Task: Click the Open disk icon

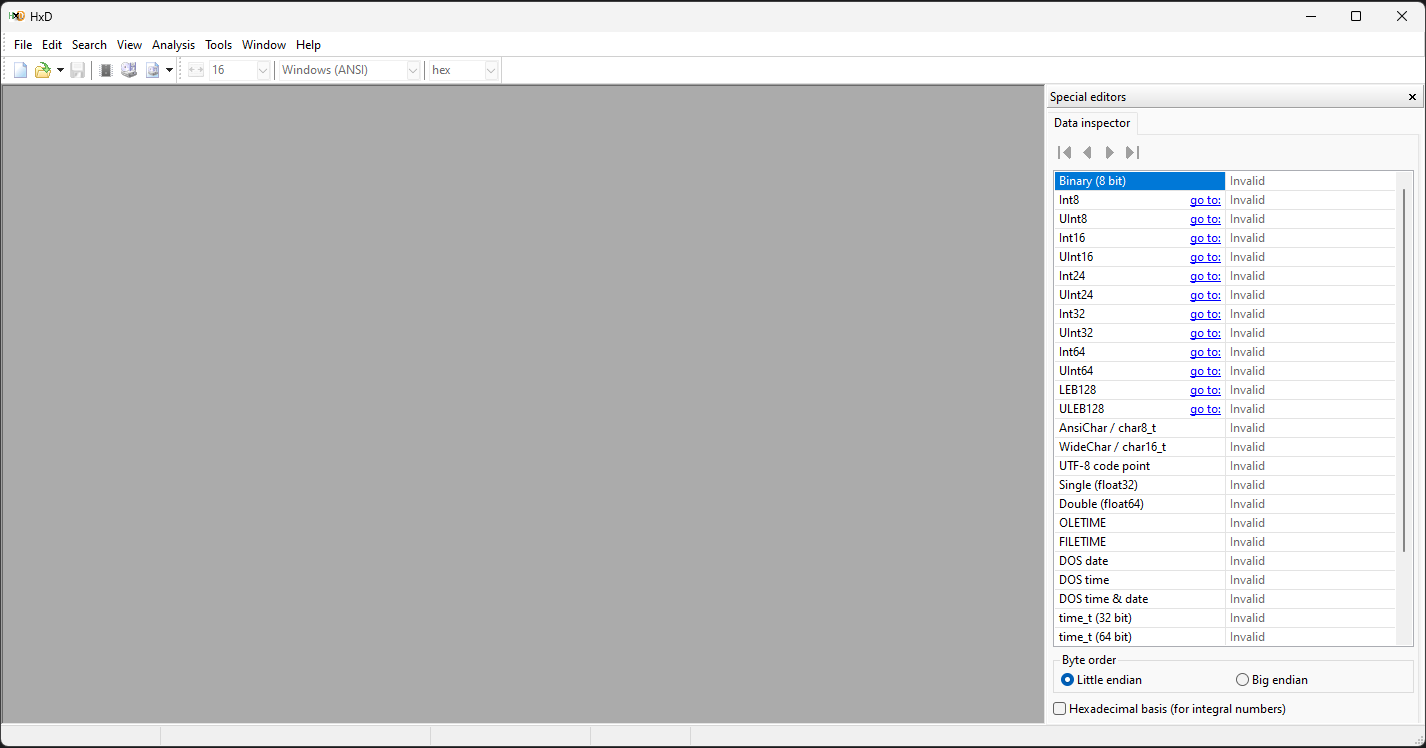Action: click(129, 70)
